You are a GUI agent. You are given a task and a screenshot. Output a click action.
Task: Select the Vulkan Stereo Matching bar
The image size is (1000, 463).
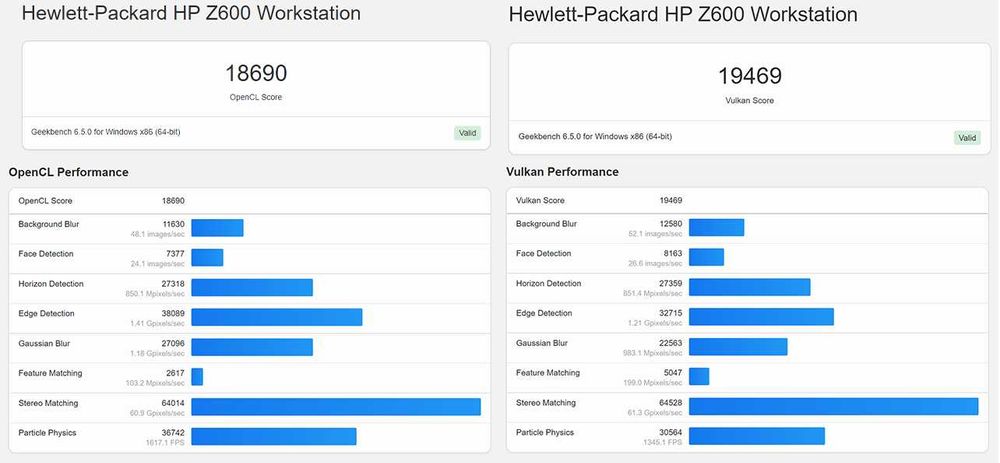[833, 406]
